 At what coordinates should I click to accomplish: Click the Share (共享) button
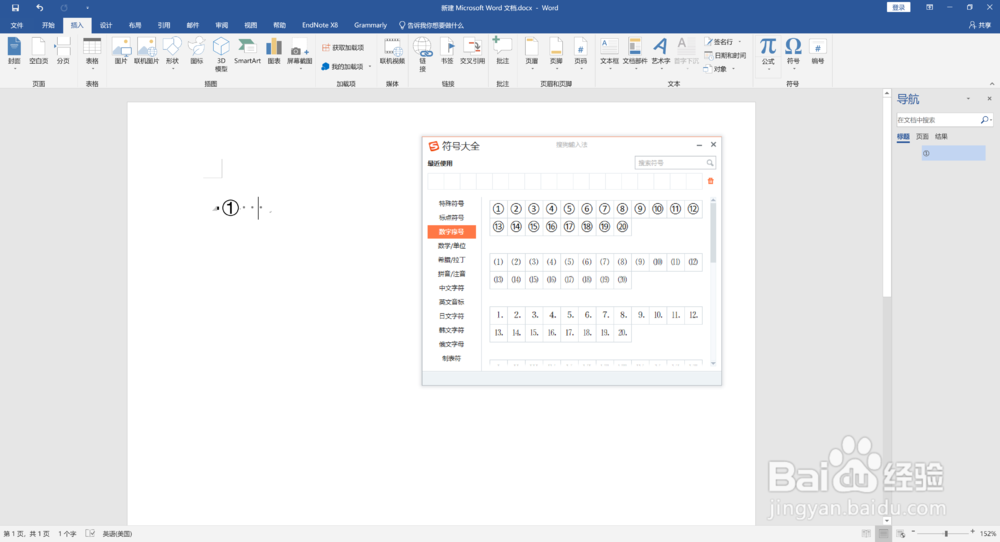click(980, 26)
